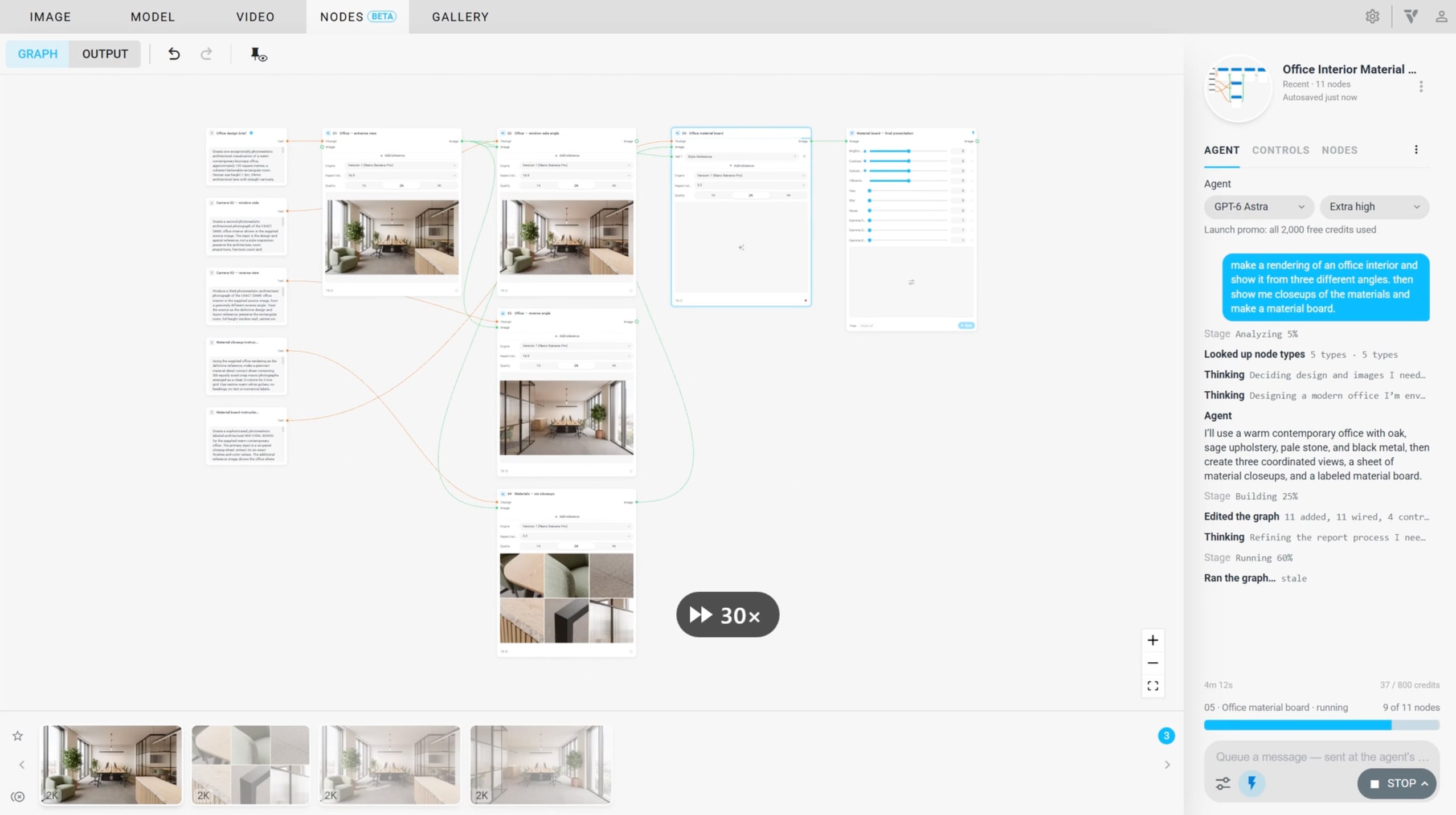Click the favorites star icon by thumbnails
Viewport: 1456px width, 815px height.
tap(18, 736)
